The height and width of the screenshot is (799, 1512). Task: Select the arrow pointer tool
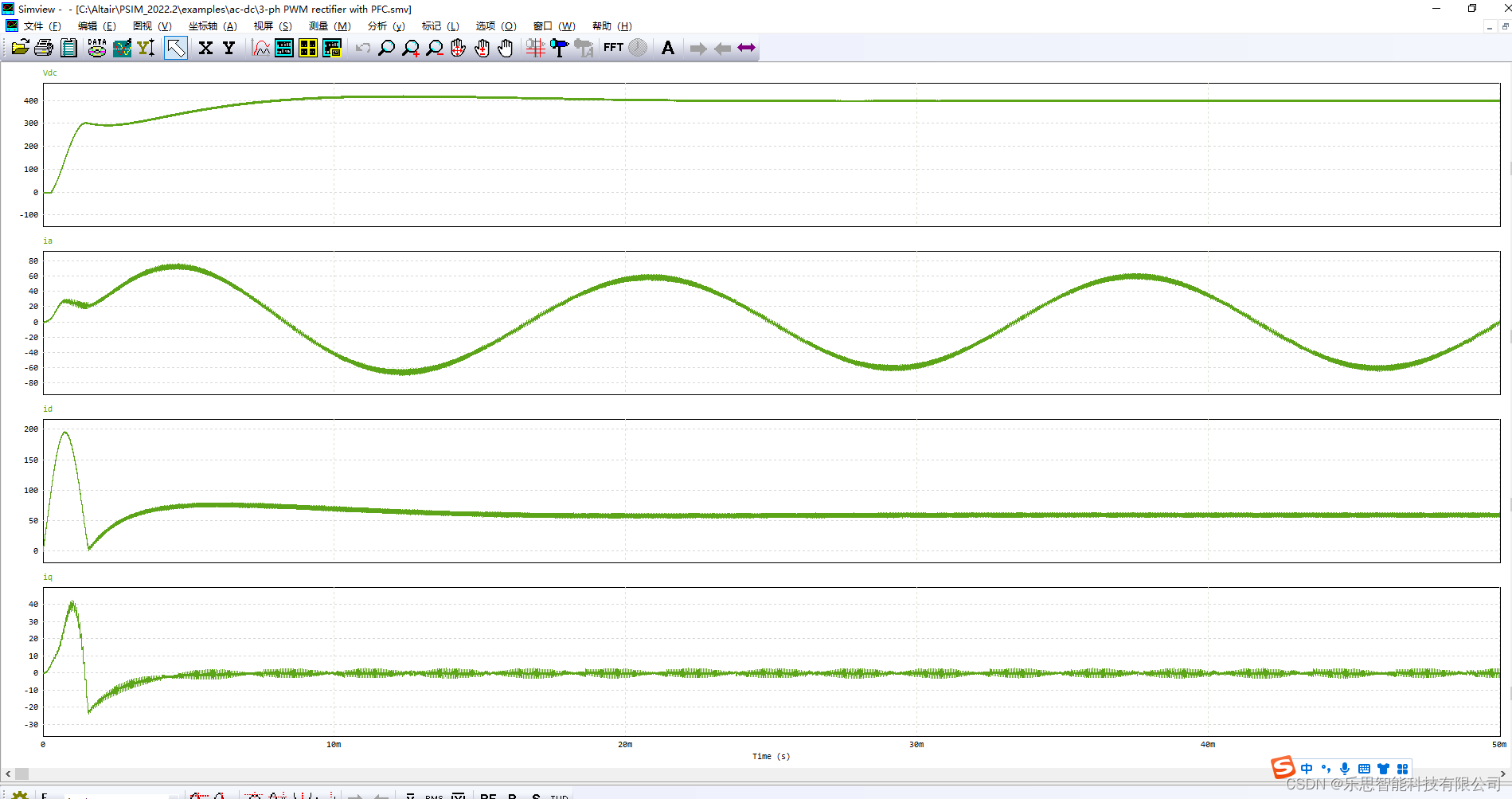[176, 48]
